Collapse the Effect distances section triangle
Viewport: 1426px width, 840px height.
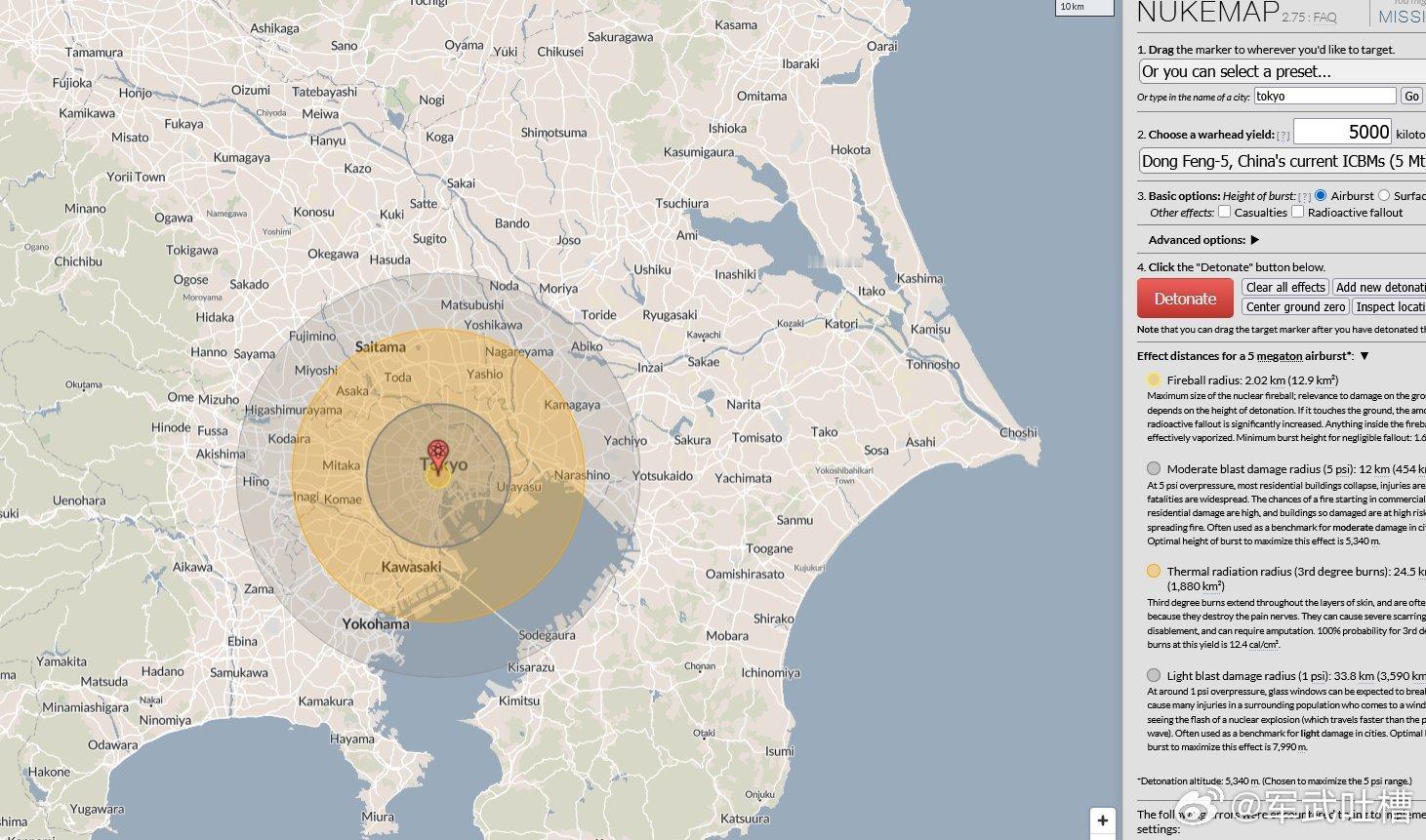coord(1365,356)
